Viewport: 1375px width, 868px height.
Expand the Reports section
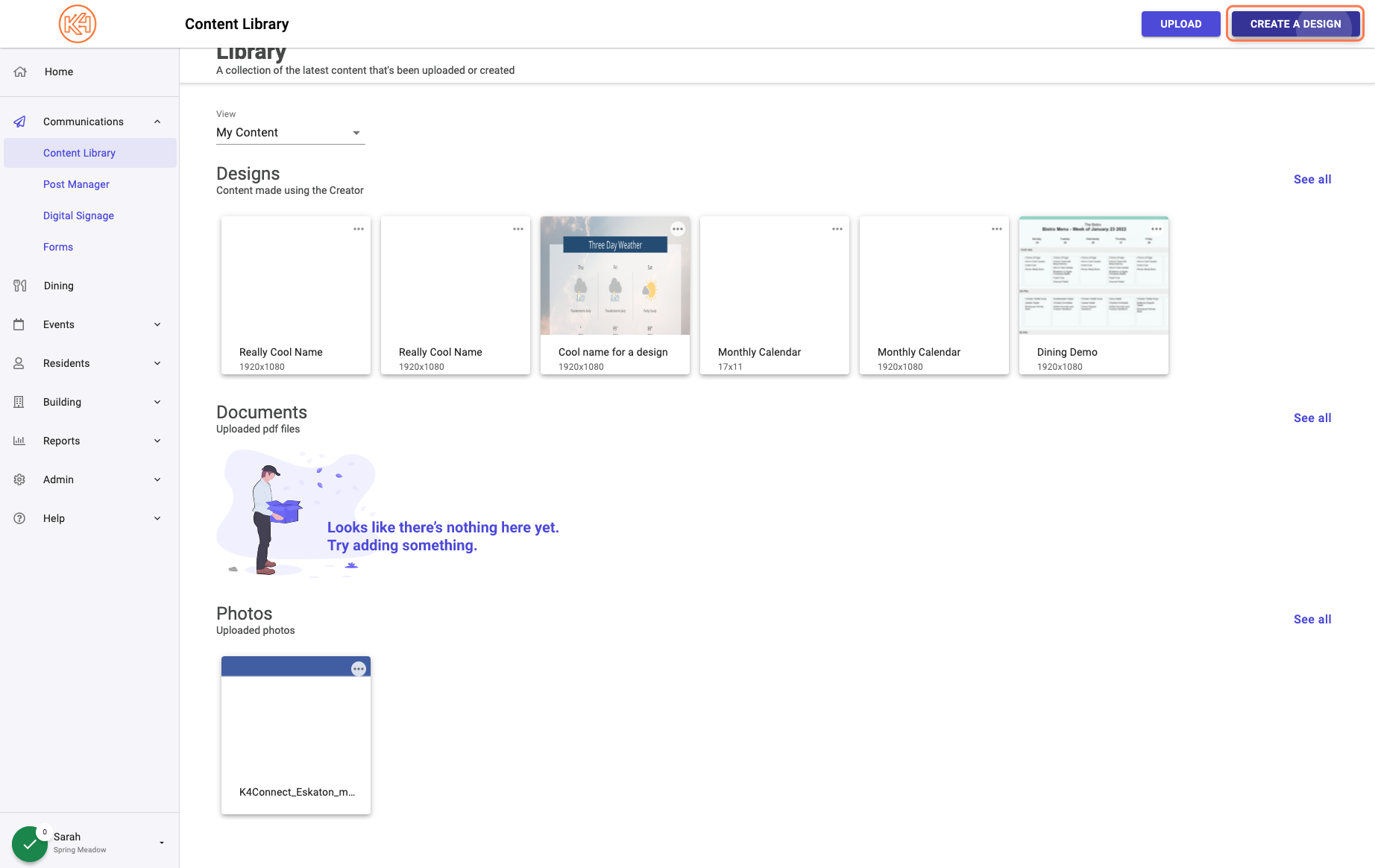pyautogui.click(x=157, y=441)
